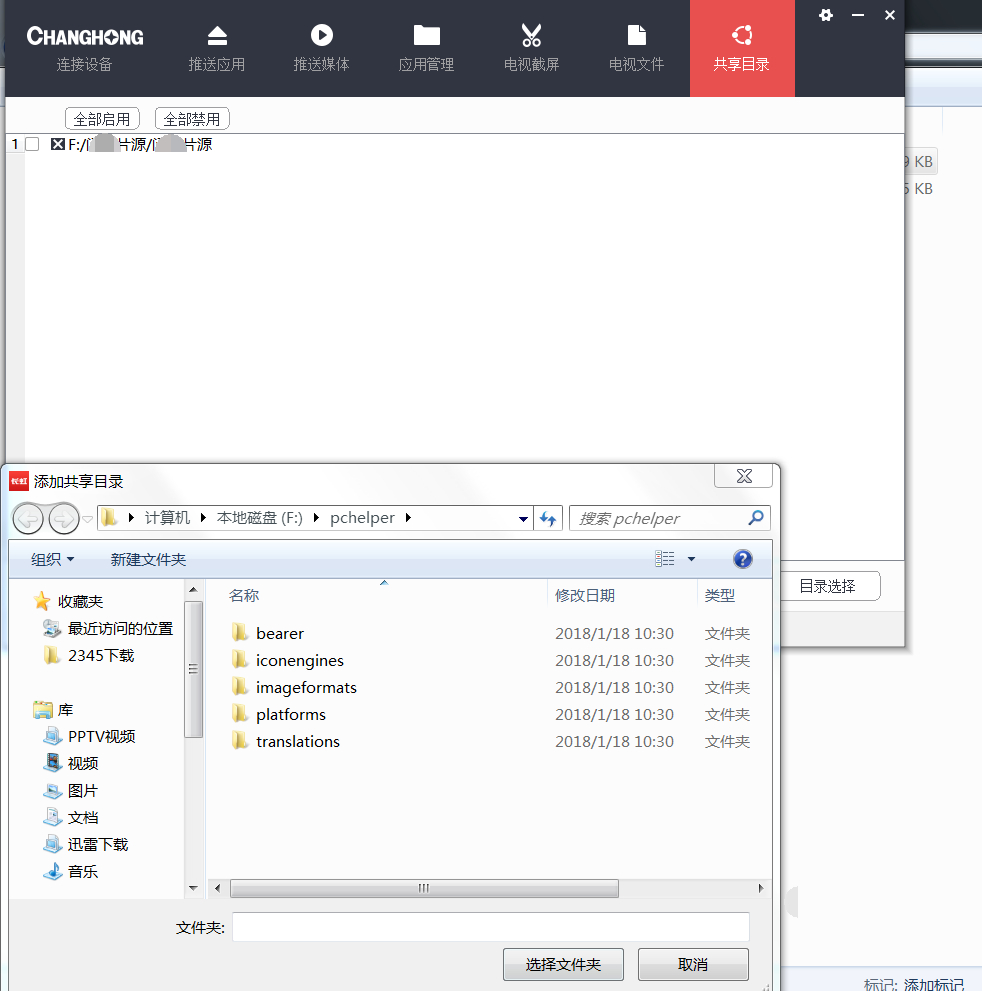The width and height of the screenshot is (982, 991).
Task: Close the Changhong main window
Action: coord(890,15)
